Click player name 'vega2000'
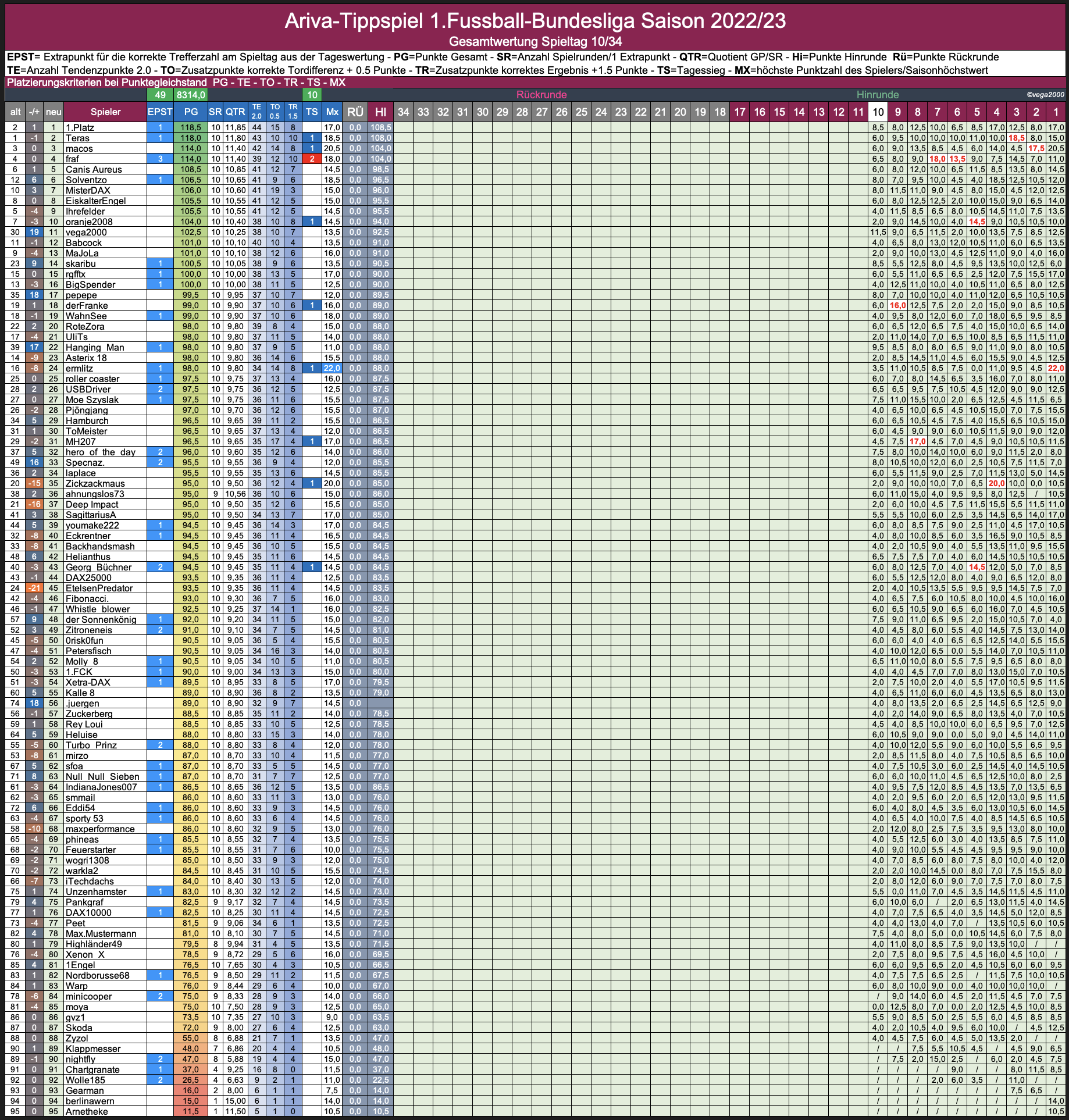 (x=86, y=232)
